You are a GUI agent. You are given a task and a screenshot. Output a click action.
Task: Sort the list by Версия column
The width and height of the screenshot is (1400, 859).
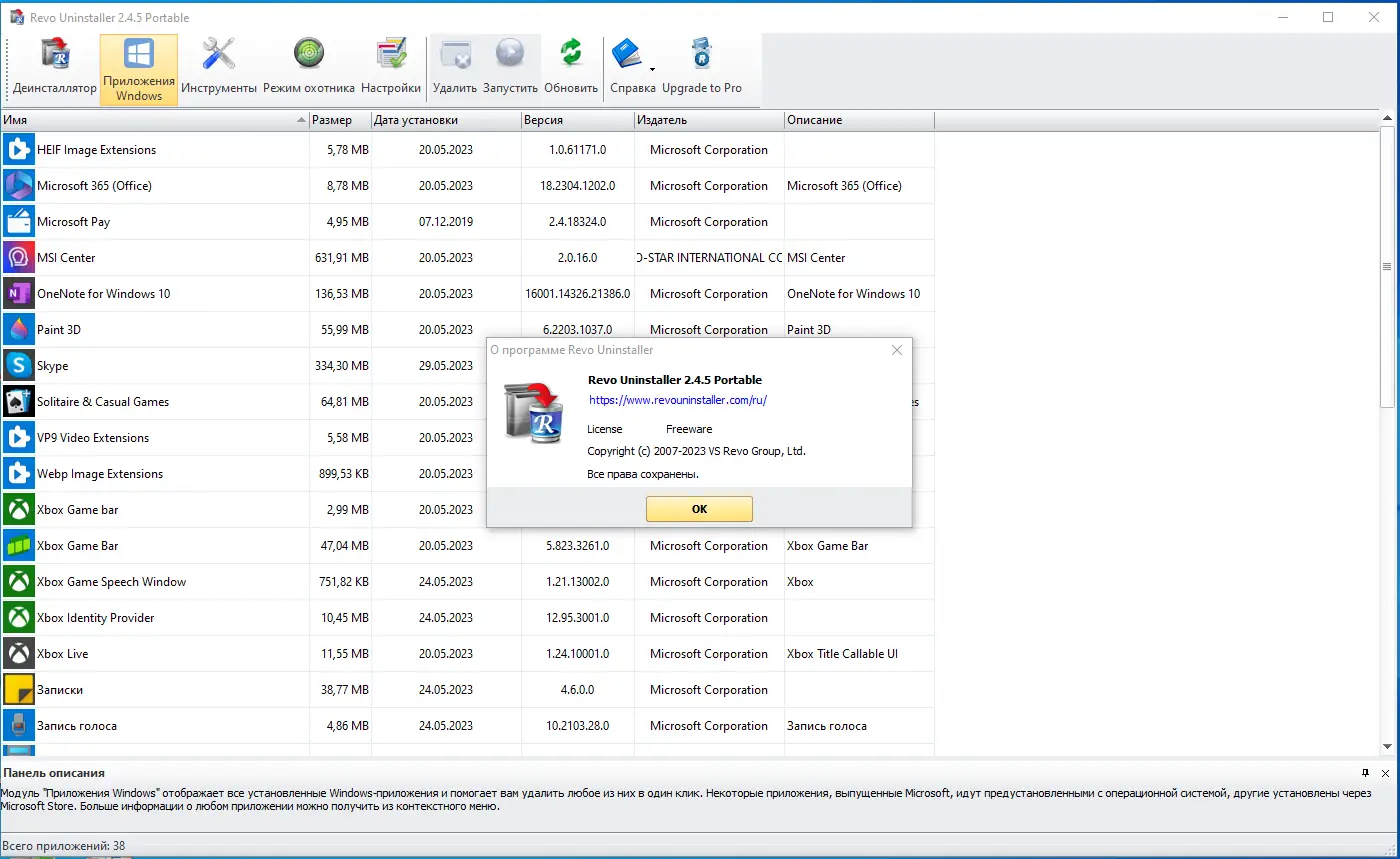point(578,120)
